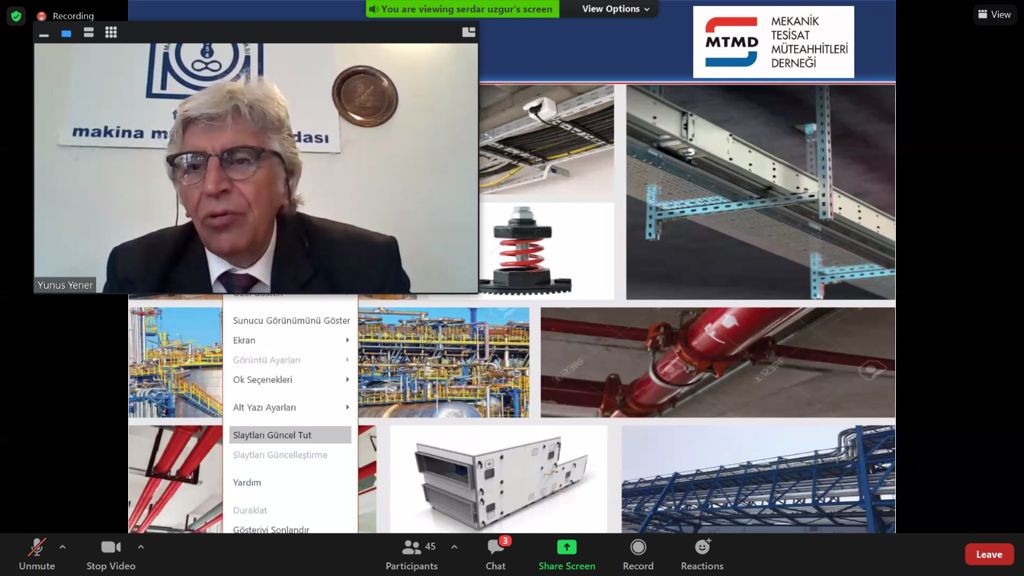Open the Participants panel

point(411,553)
